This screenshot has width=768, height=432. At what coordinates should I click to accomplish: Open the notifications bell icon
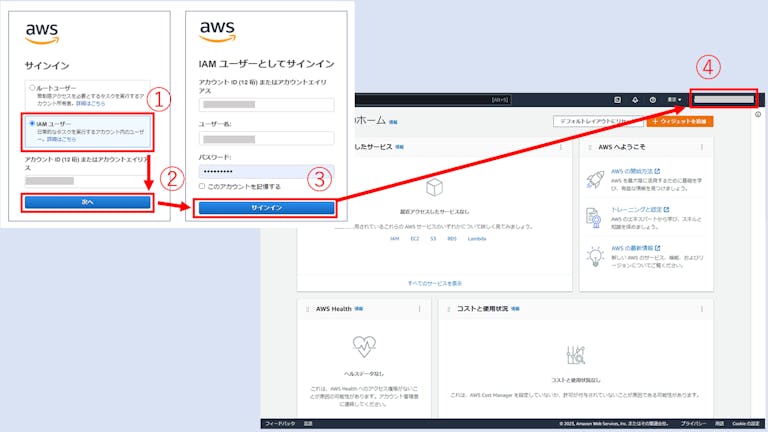click(x=635, y=100)
